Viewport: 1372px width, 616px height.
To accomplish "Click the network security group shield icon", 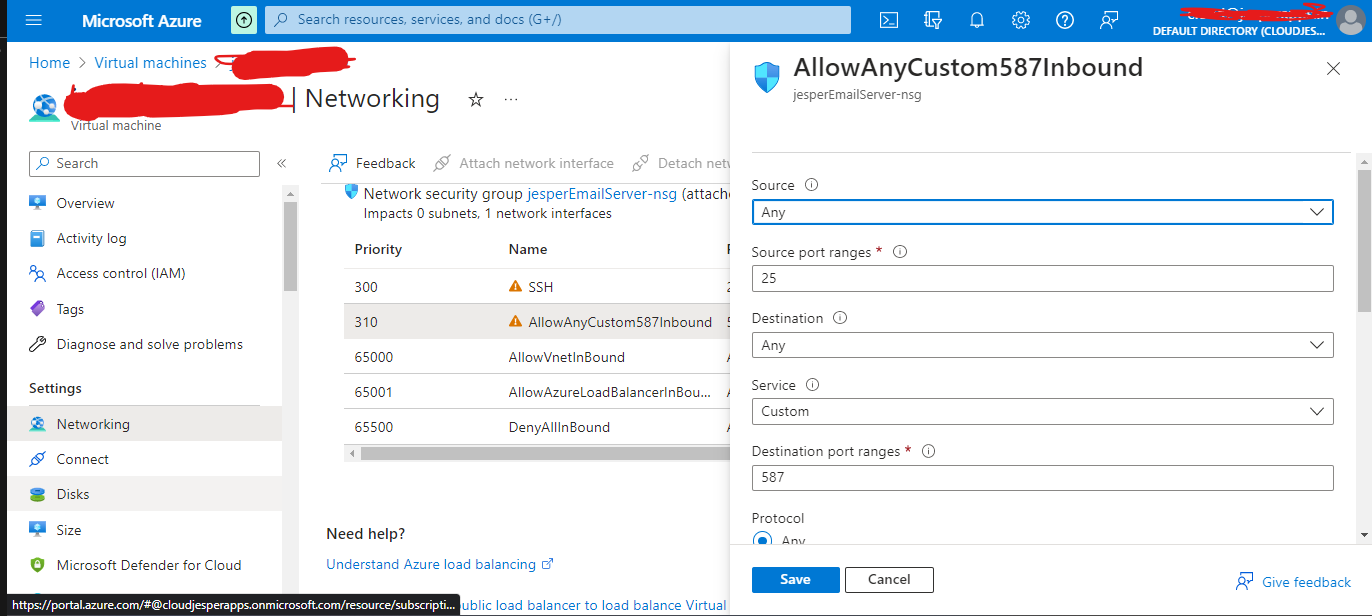I will 351,191.
